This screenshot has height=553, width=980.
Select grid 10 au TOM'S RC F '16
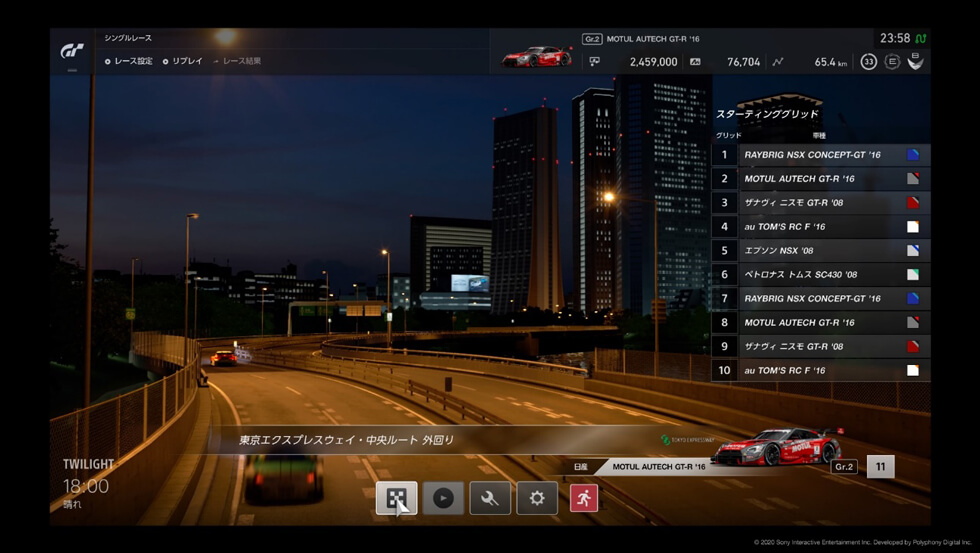tap(821, 371)
